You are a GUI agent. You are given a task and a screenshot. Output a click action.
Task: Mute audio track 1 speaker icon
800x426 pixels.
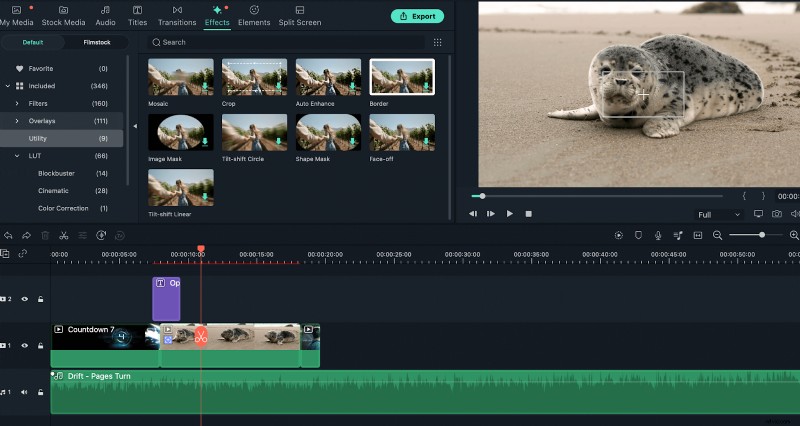[x=24, y=392]
